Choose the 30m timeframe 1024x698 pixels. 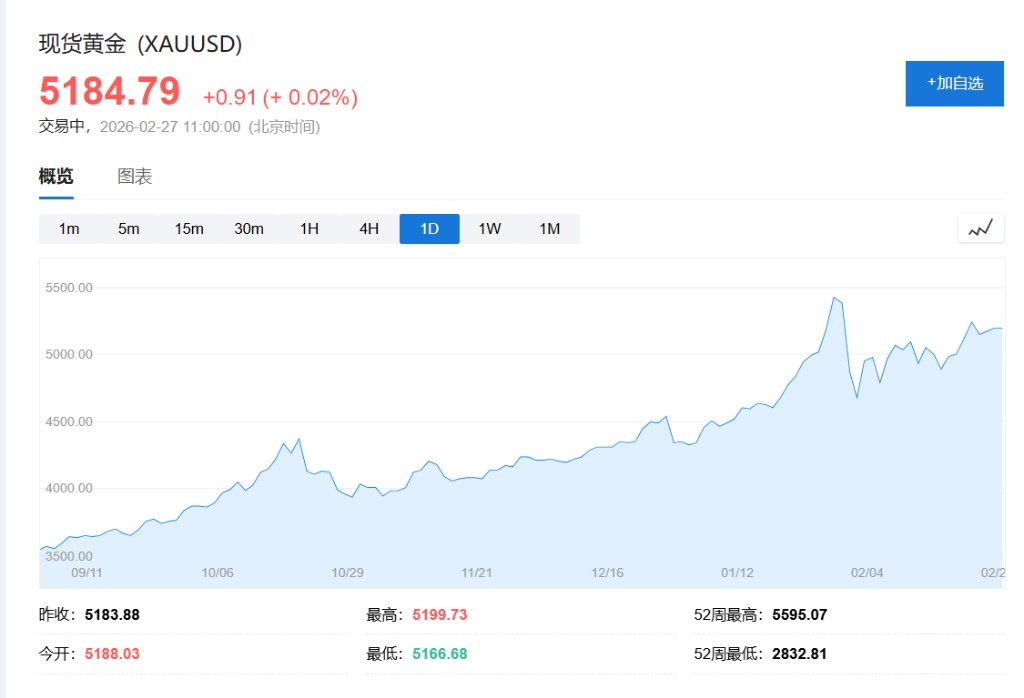(x=249, y=229)
